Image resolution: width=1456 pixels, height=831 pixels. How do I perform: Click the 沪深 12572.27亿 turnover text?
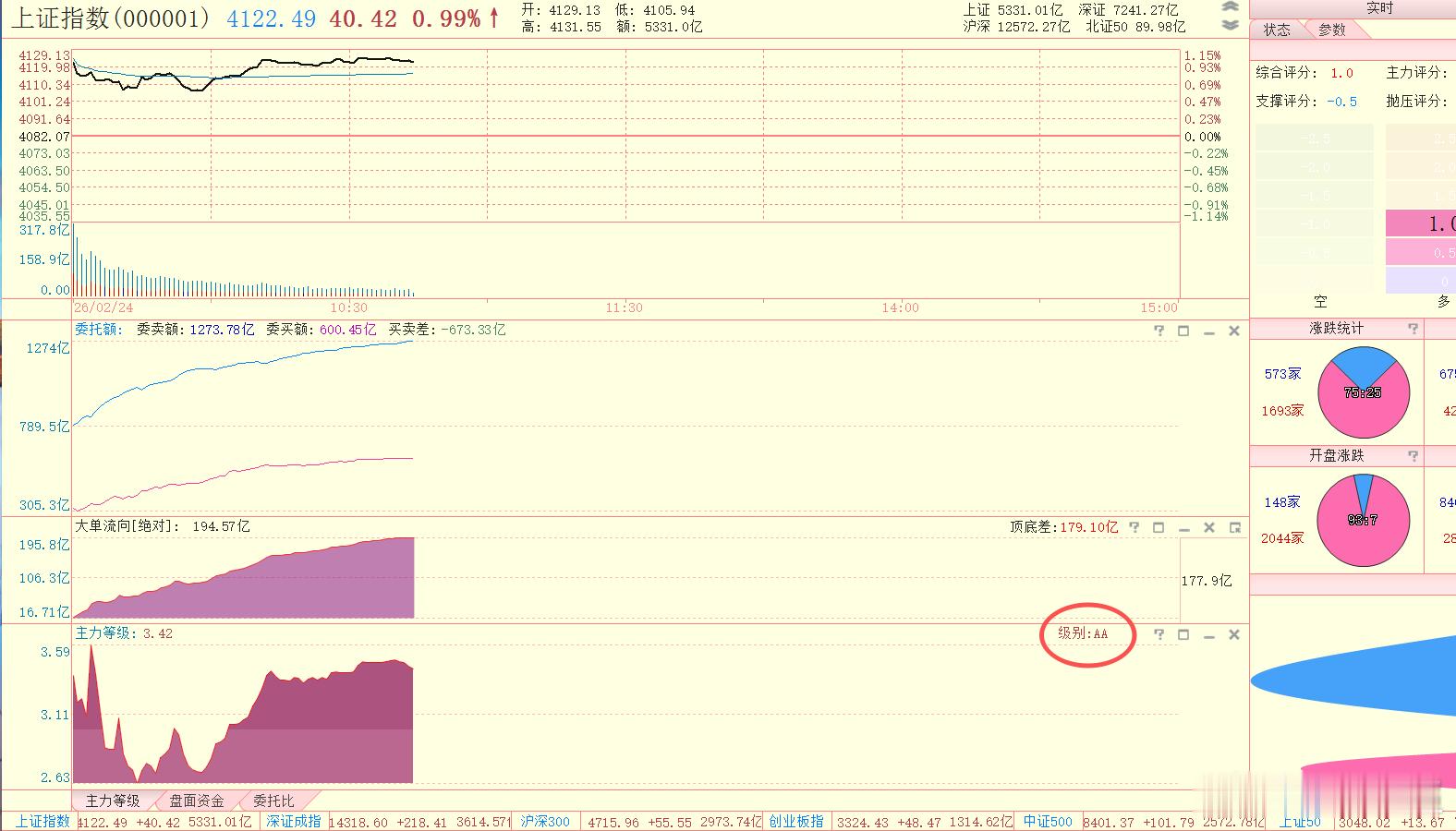pyautogui.click(x=1016, y=27)
